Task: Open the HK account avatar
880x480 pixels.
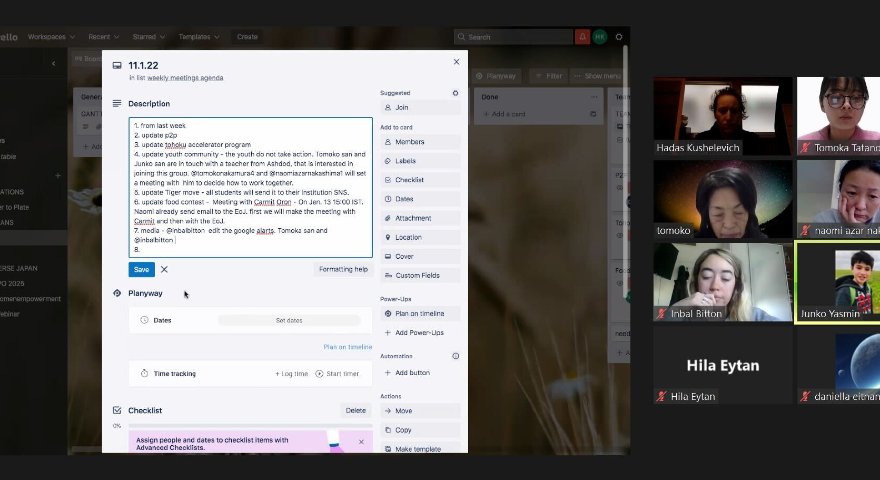Action: [600, 37]
